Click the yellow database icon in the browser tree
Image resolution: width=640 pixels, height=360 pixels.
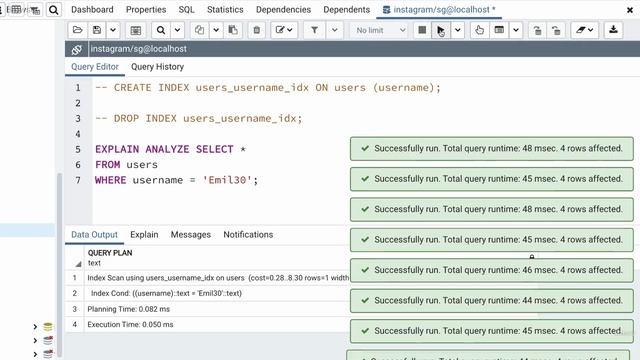point(48,327)
